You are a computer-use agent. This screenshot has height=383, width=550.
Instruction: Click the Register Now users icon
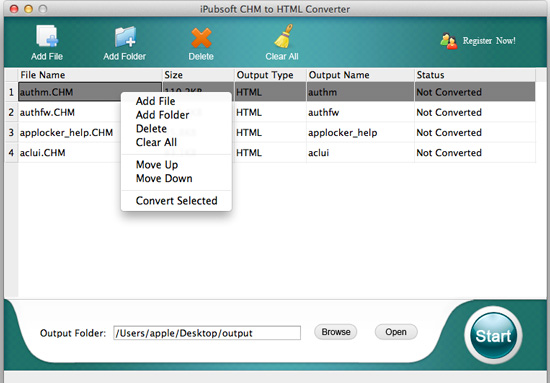point(449,41)
